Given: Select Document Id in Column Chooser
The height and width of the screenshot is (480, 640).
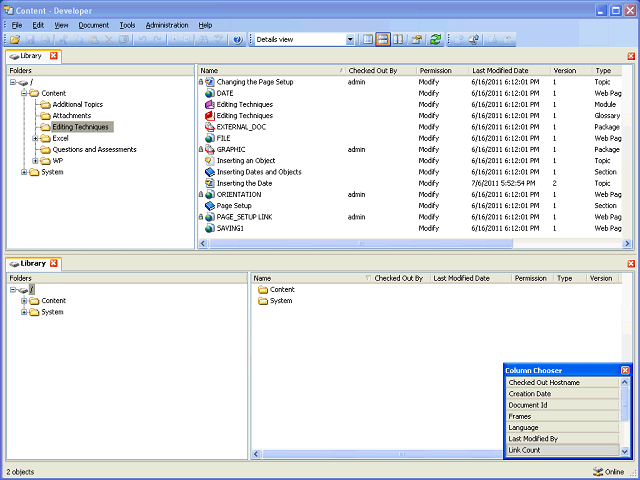Looking at the screenshot, I should click(x=563, y=405).
